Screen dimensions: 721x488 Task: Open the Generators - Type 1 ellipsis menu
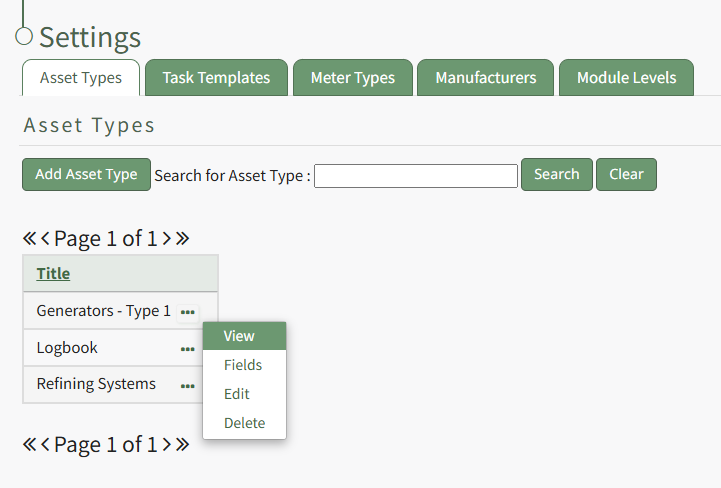pos(187,312)
